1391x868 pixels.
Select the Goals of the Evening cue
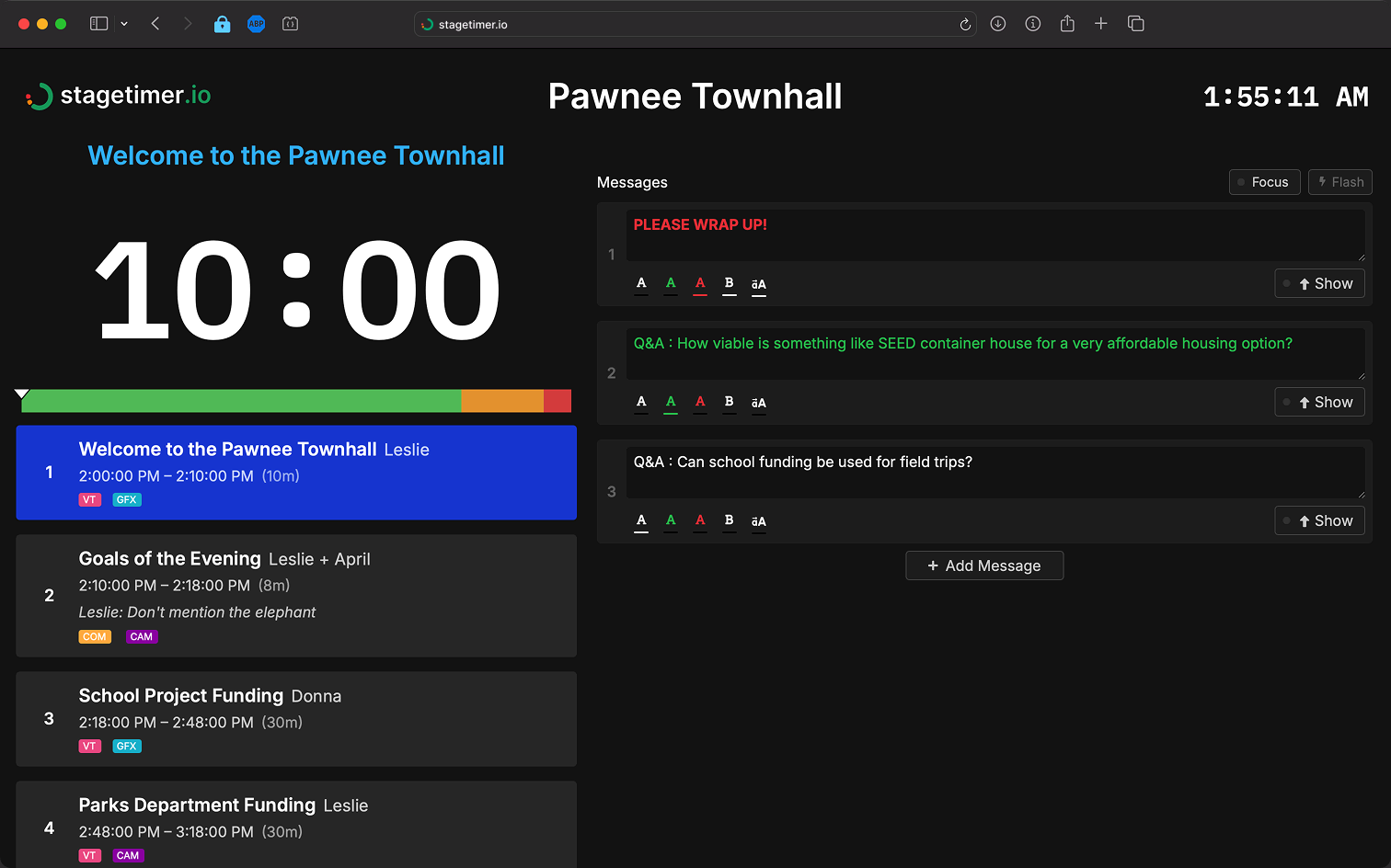pyautogui.click(x=296, y=595)
